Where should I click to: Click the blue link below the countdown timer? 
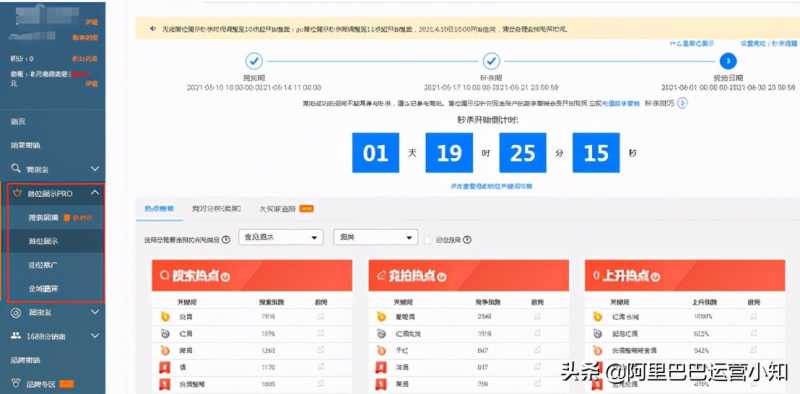tap(491, 186)
